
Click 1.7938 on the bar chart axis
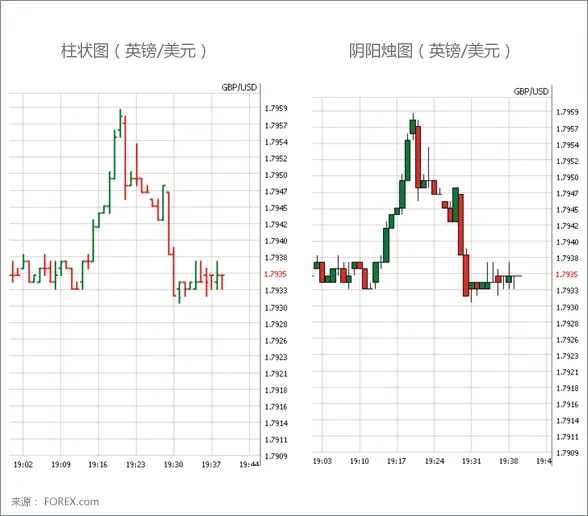pyautogui.click(x=276, y=258)
